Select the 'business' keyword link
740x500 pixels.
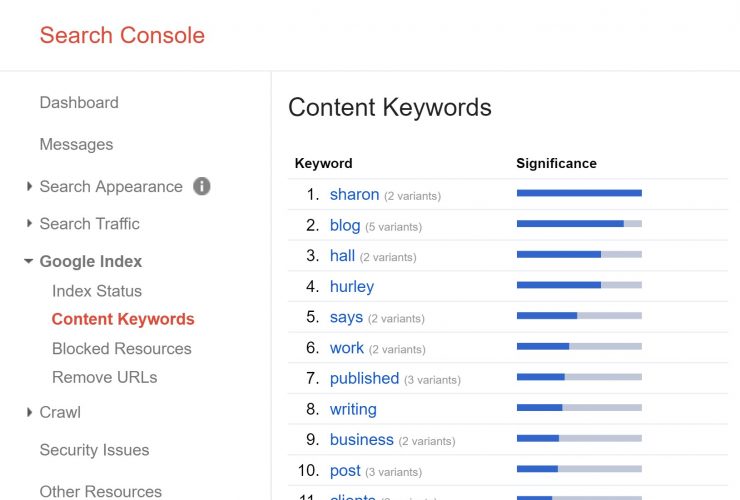[x=361, y=440]
